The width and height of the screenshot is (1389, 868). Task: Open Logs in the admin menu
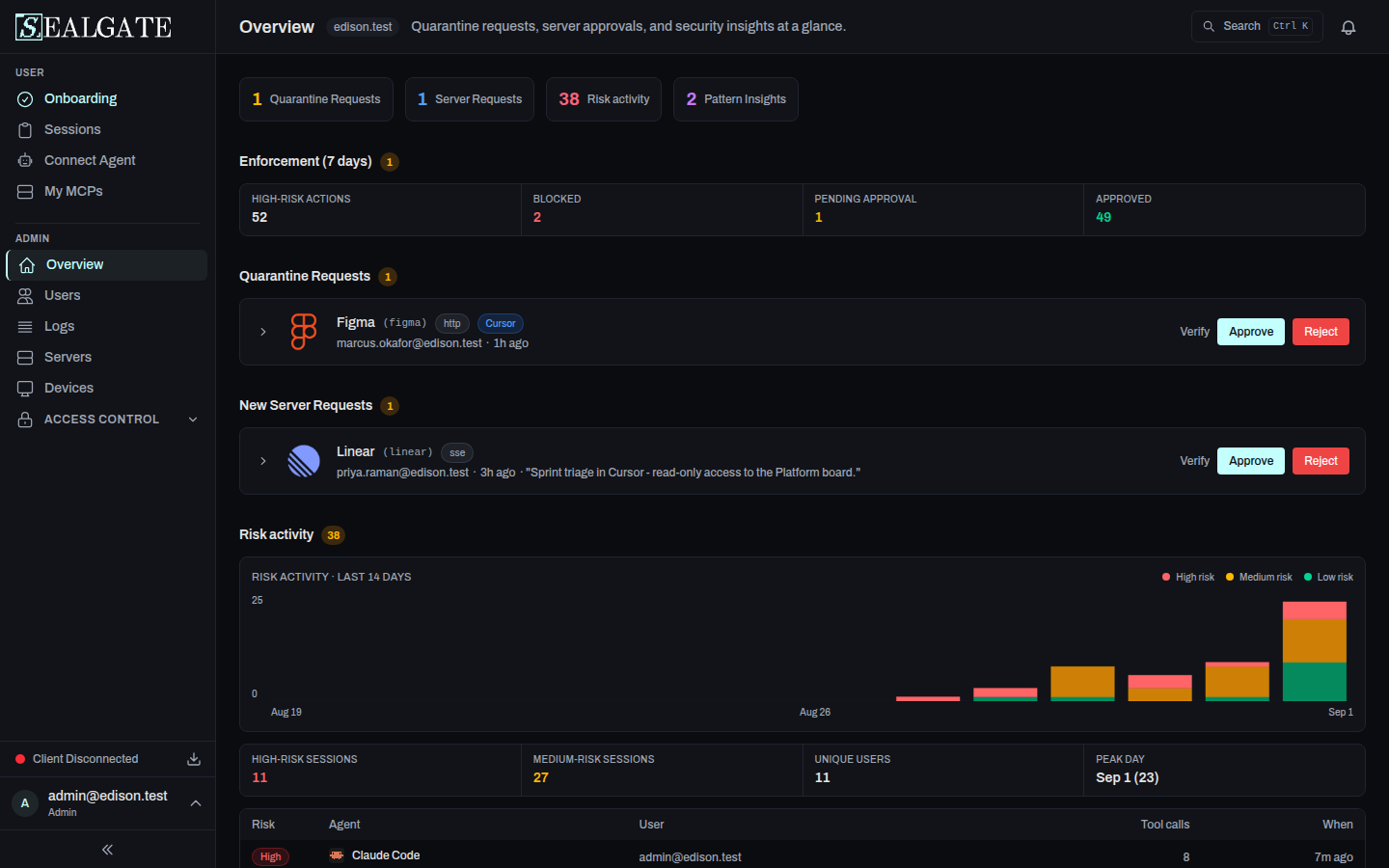pos(107,327)
